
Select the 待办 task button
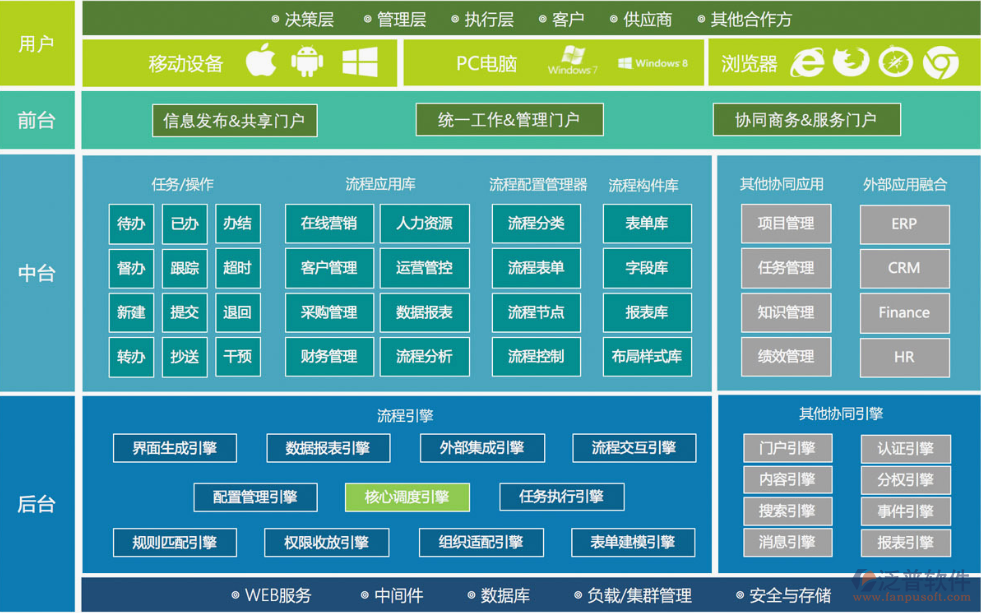[131, 223]
